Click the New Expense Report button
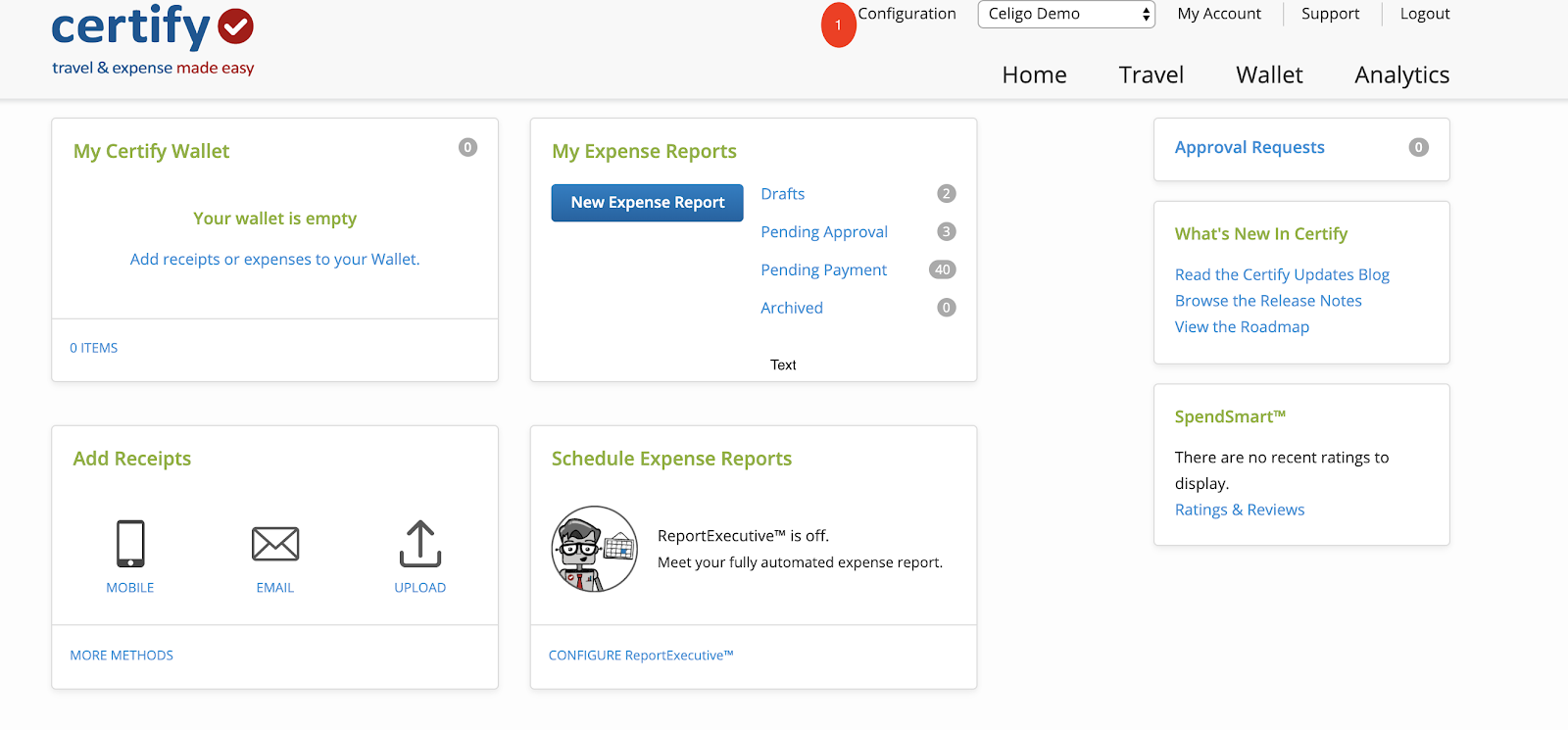 [647, 203]
